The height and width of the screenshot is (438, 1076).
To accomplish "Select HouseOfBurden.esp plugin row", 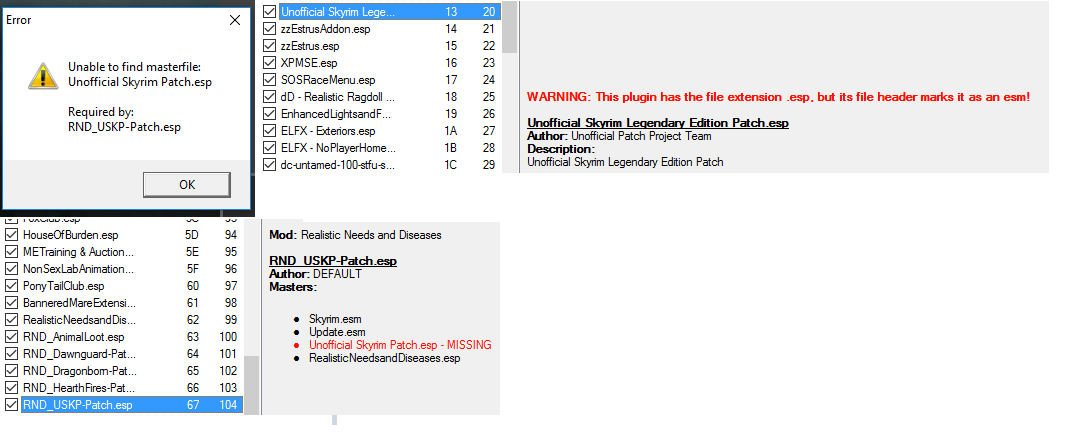I will click(x=130, y=235).
